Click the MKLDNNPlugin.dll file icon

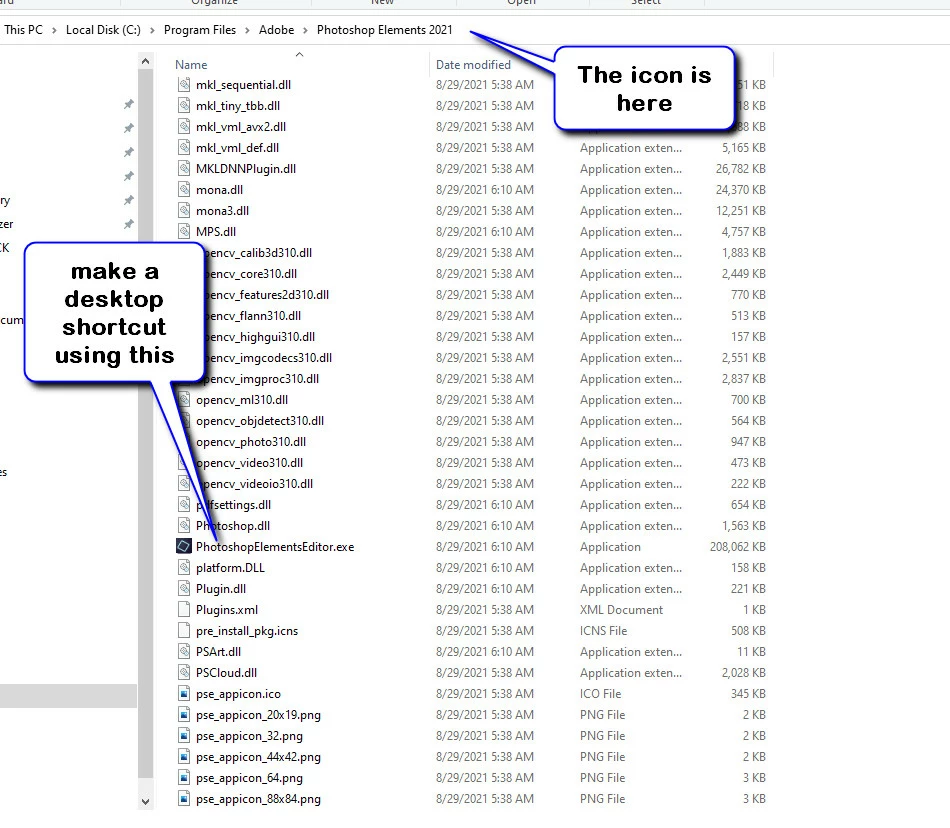(x=184, y=168)
